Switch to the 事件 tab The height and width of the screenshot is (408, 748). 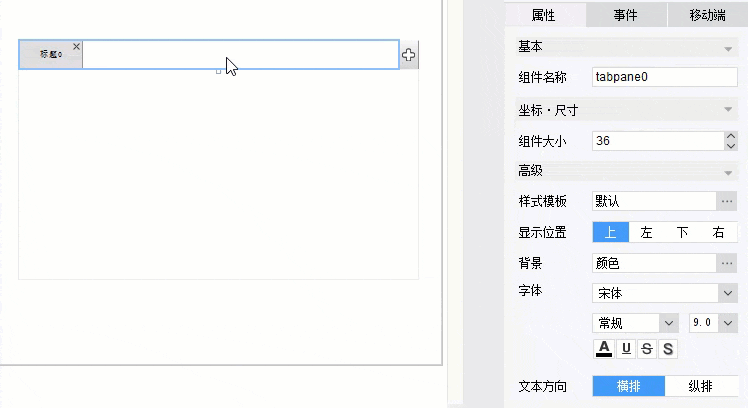click(625, 15)
